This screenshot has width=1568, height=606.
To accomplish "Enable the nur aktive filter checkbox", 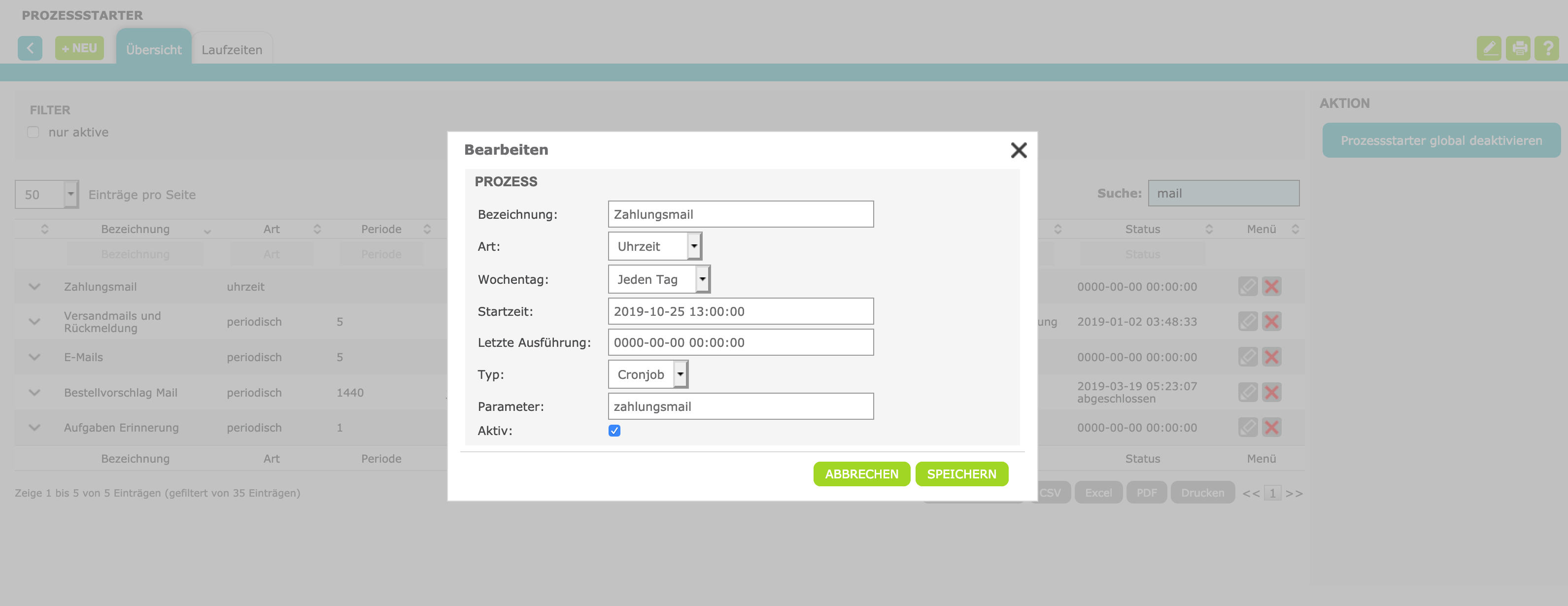I will click(x=33, y=132).
